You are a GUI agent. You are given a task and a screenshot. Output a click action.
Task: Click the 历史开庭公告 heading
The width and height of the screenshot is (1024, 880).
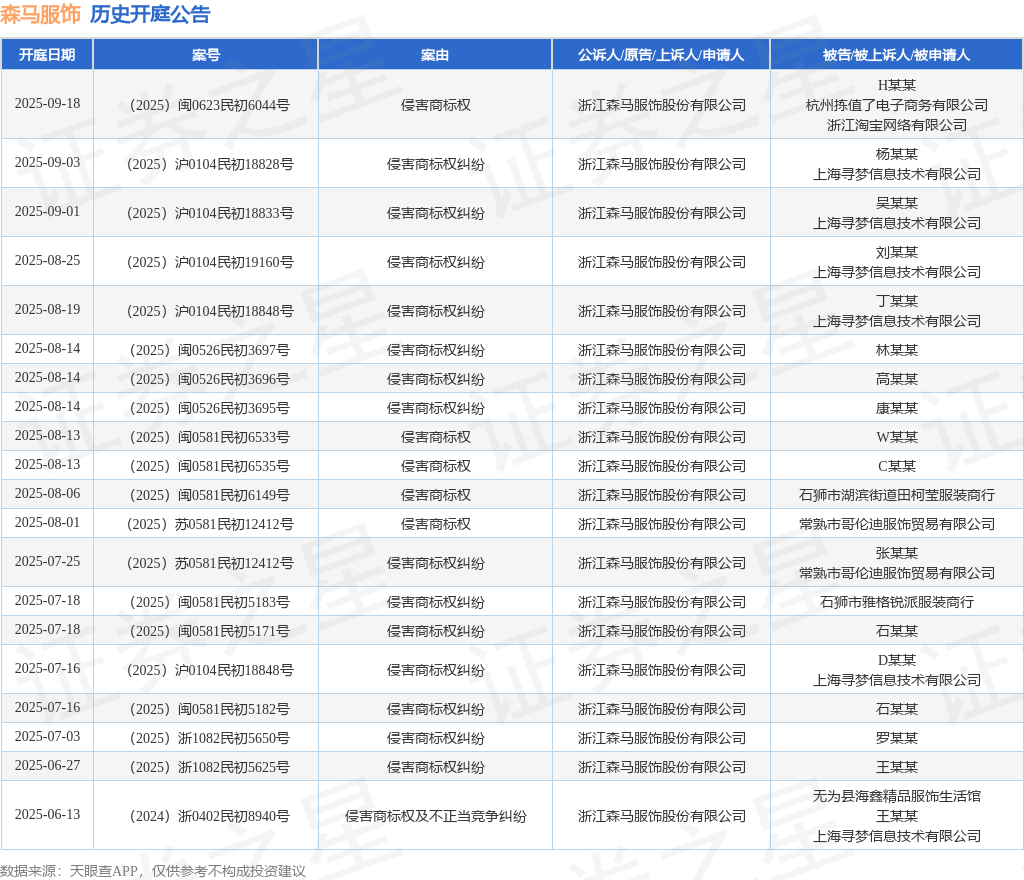pos(150,14)
